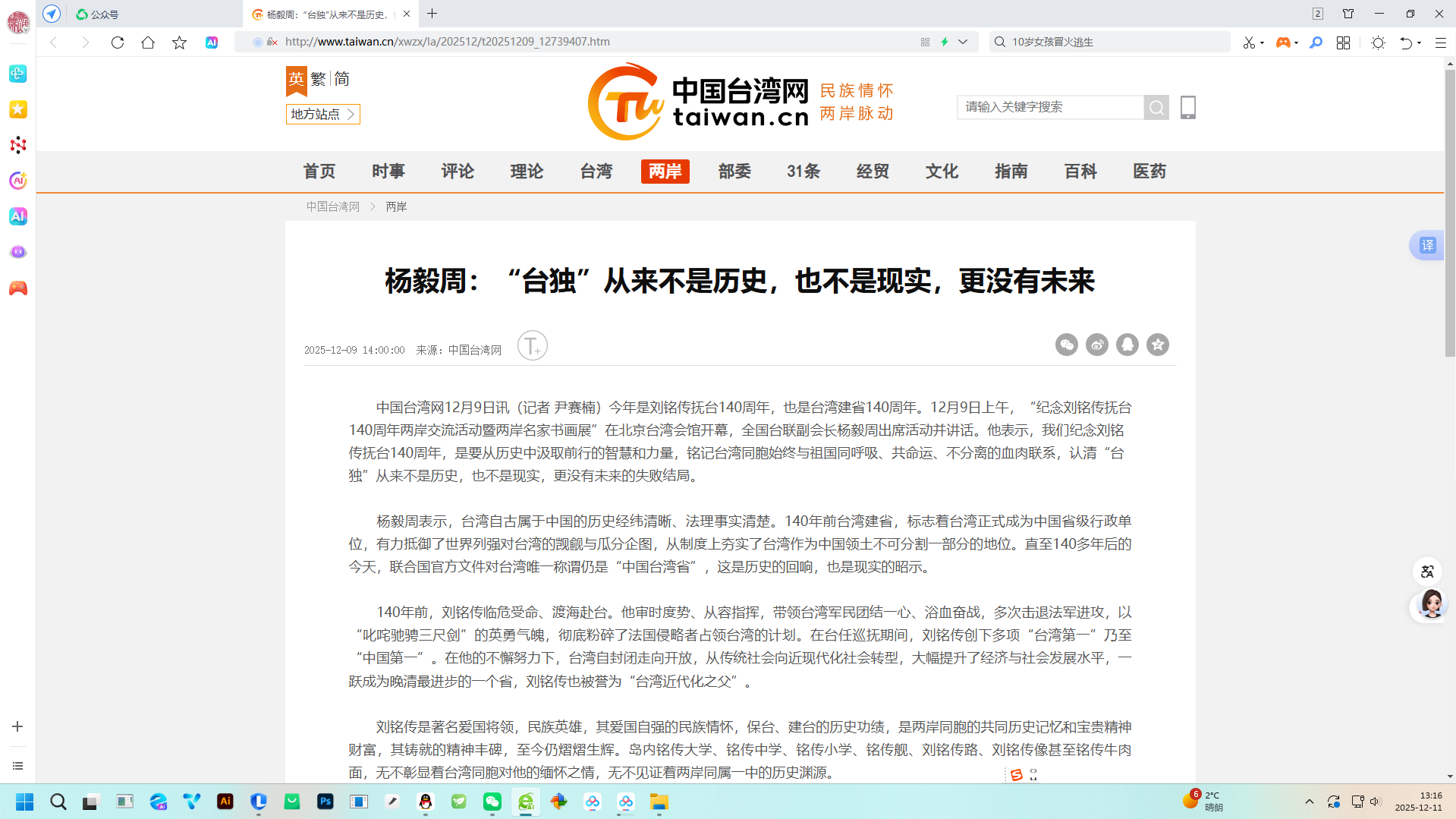The width and height of the screenshot is (1456, 819).
Task: Click the 英 English version button
Action: click(296, 79)
